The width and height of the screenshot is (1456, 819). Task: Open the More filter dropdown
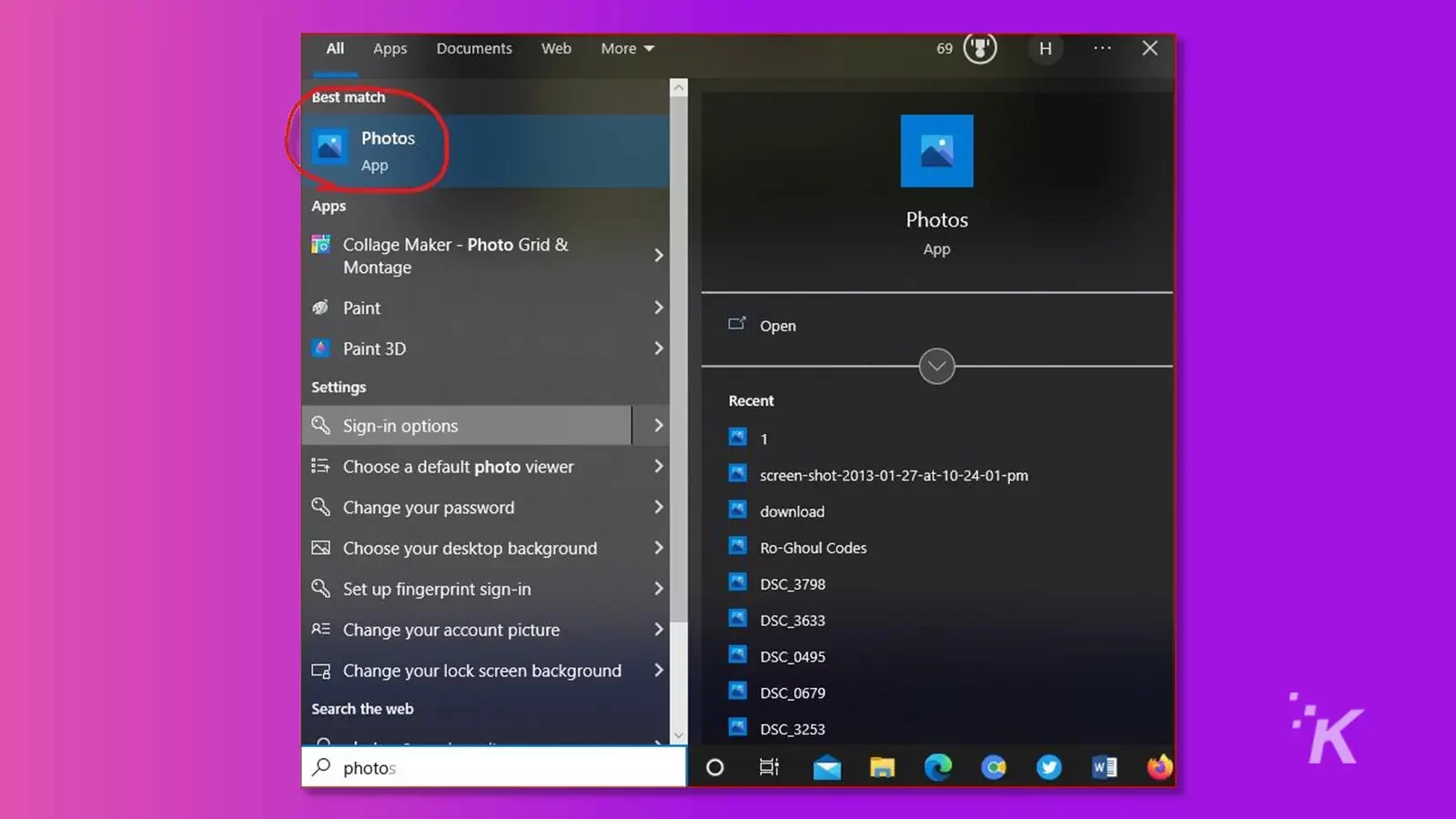click(x=627, y=48)
